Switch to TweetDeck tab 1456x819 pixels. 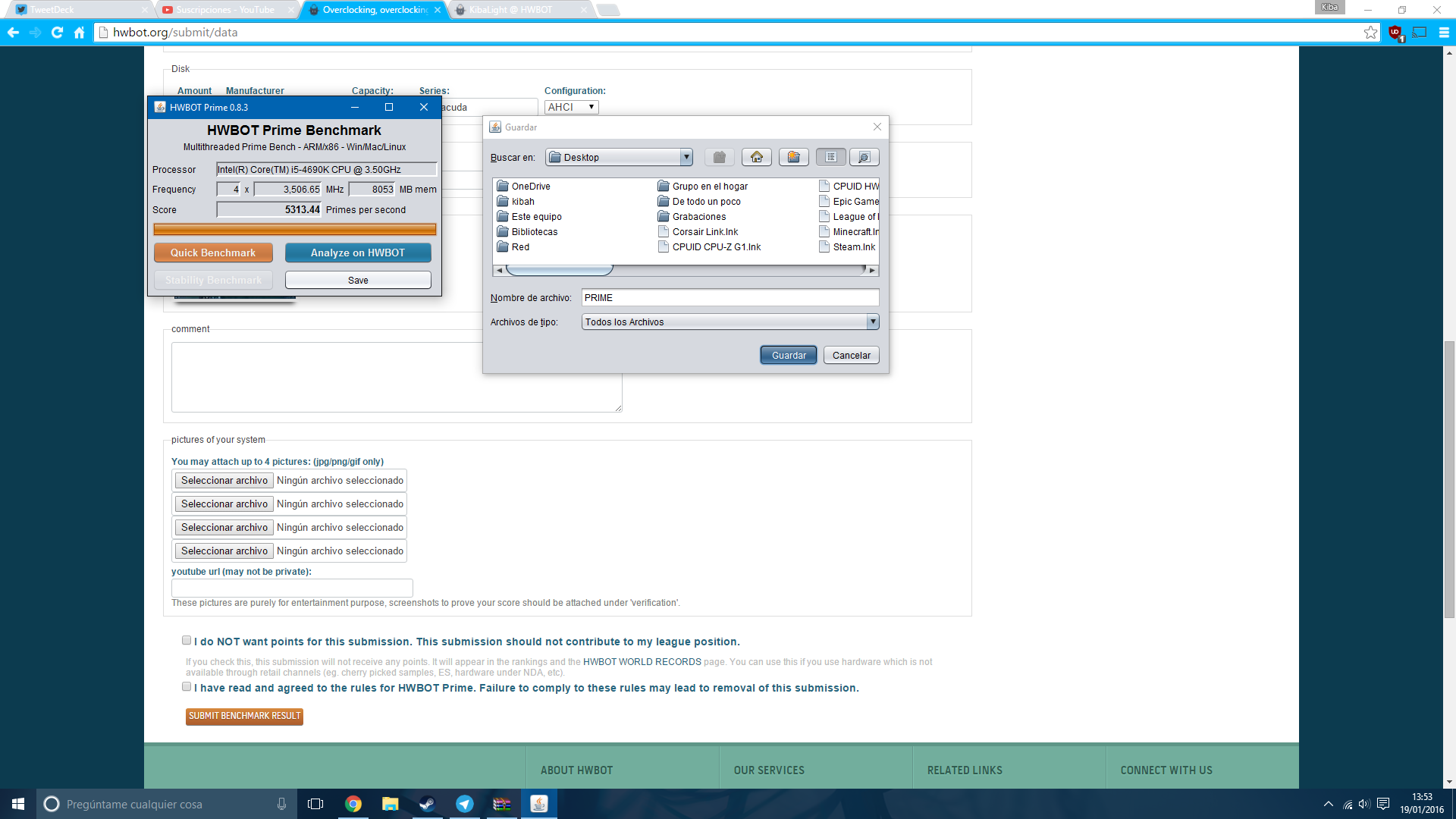[81, 10]
